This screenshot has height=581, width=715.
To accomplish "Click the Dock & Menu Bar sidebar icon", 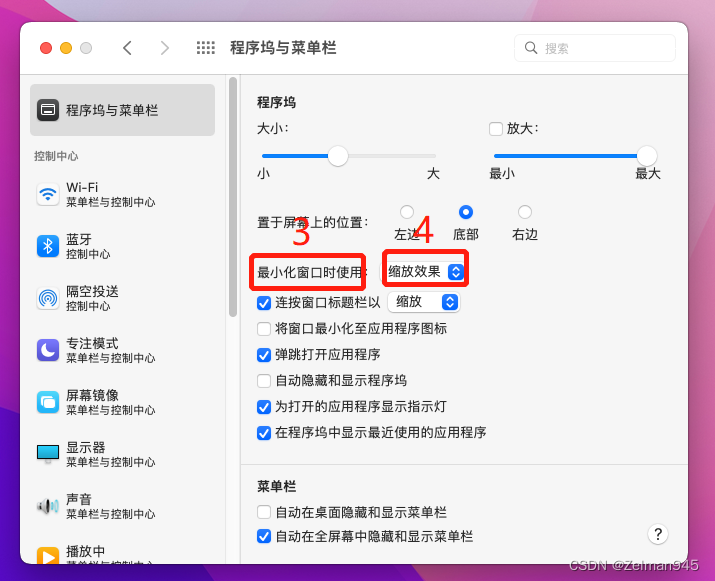I will tap(48, 110).
